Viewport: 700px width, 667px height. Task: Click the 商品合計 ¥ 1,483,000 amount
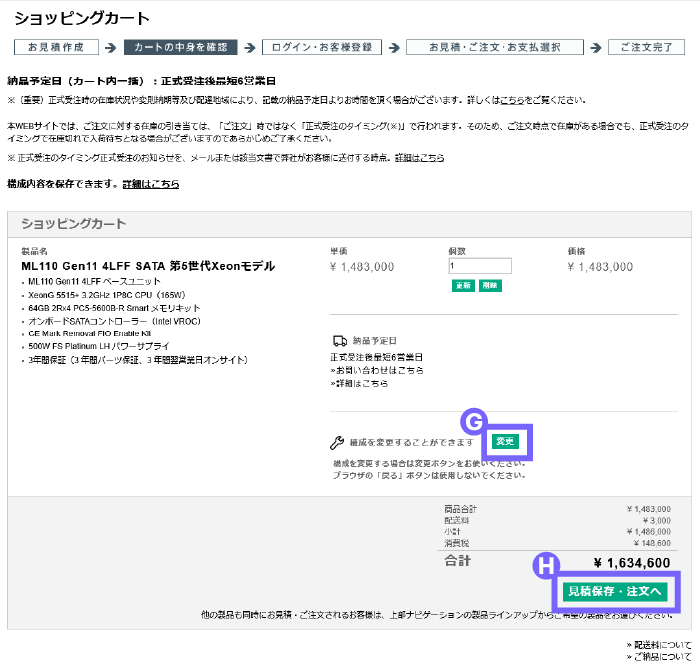click(x=649, y=509)
